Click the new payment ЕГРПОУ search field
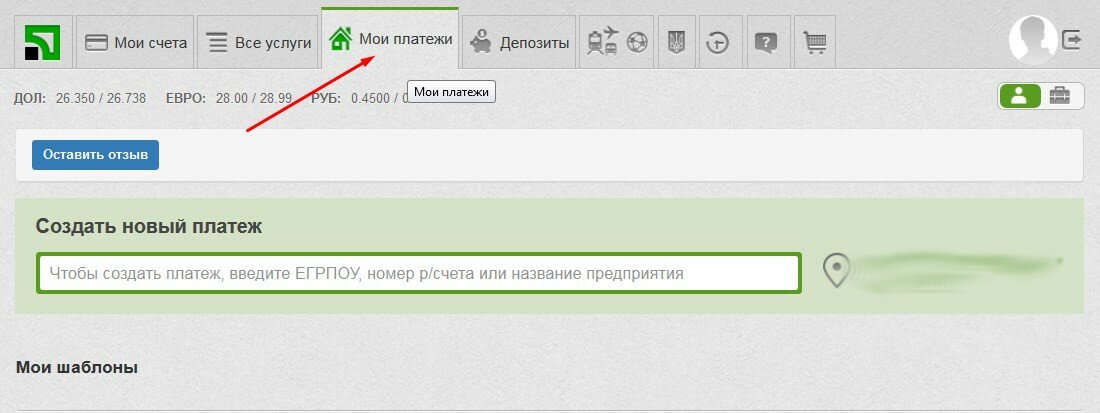Image resolution: width=1100 pixels, height=413 pixels. [x=419, y=273]
